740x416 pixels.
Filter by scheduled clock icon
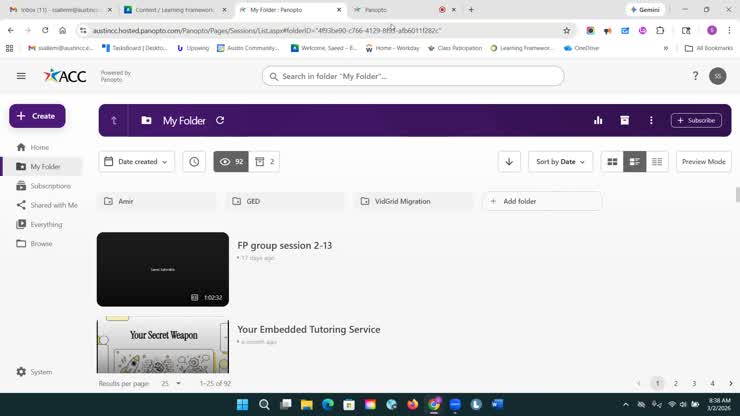pyautogui.click(x=194, y=161)
